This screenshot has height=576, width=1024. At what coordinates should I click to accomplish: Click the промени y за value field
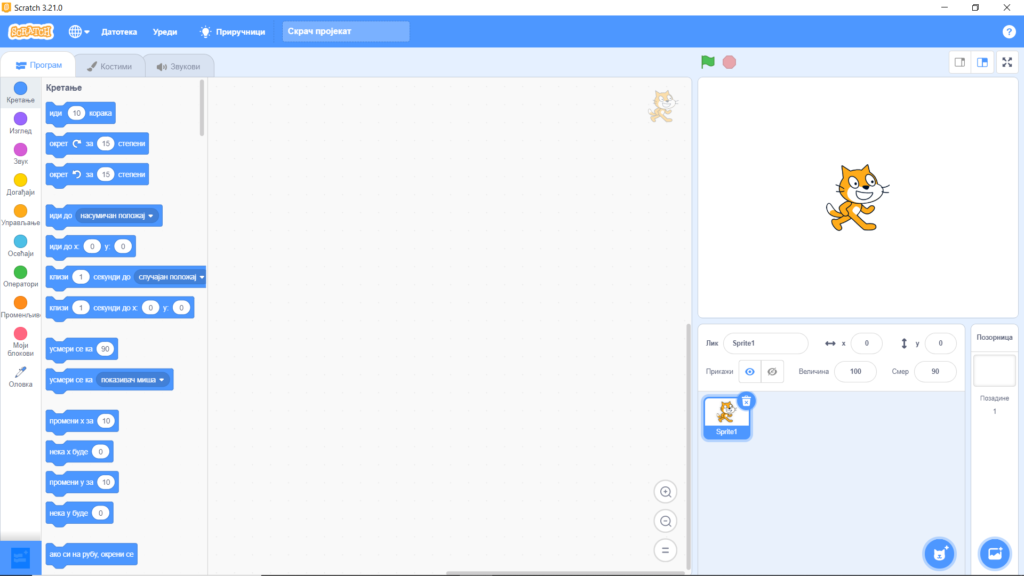[x=106, y=482]
